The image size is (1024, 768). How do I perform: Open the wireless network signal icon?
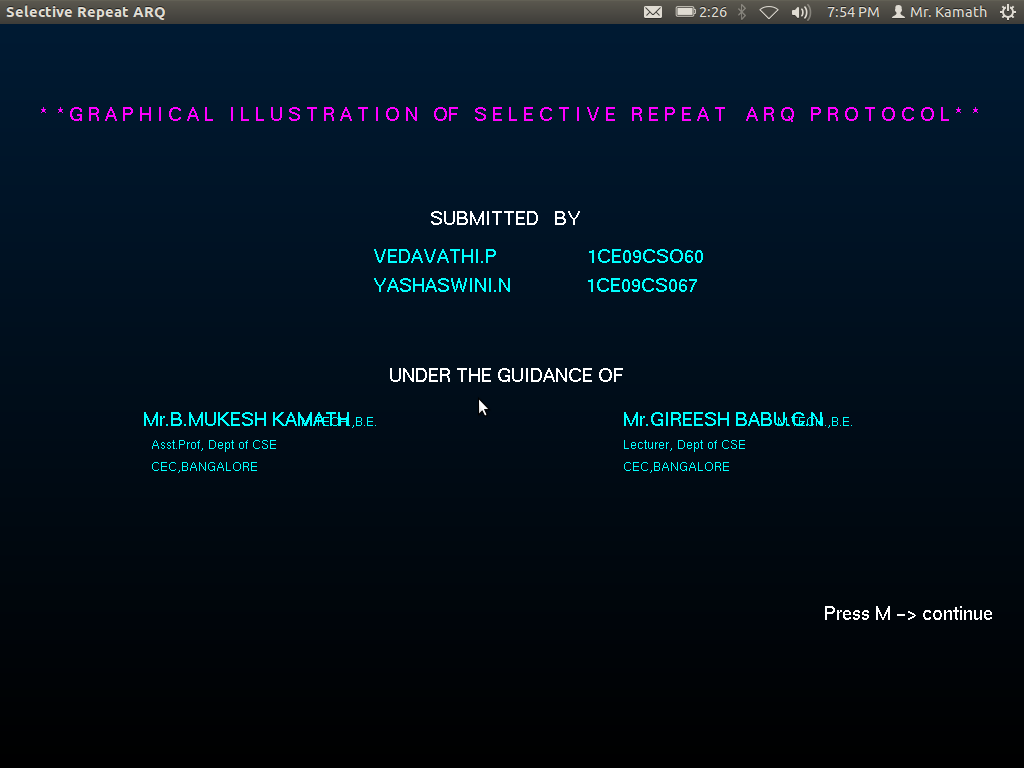[768, 12]
